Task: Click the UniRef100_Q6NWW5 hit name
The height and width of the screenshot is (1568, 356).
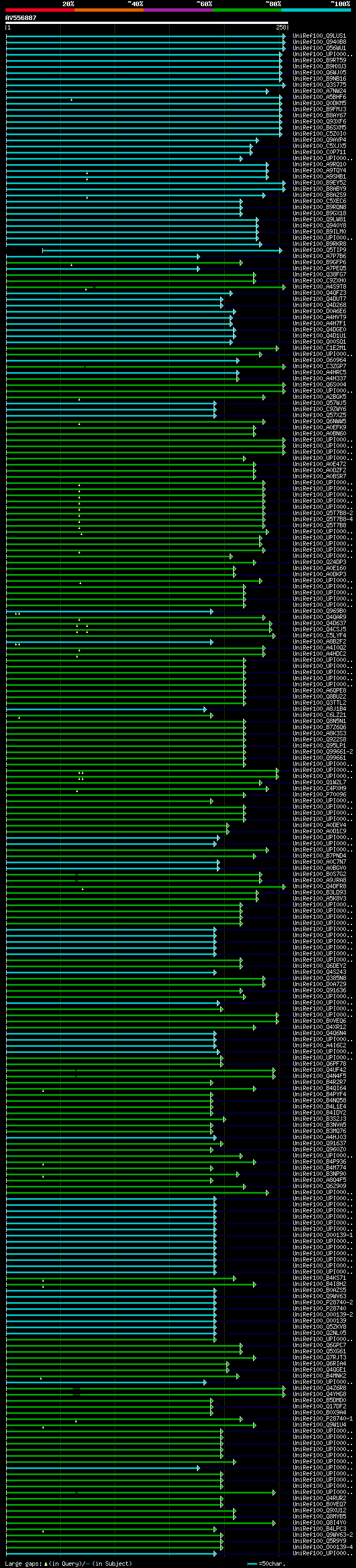Action: pyautogui.click(x=319, y=421)
